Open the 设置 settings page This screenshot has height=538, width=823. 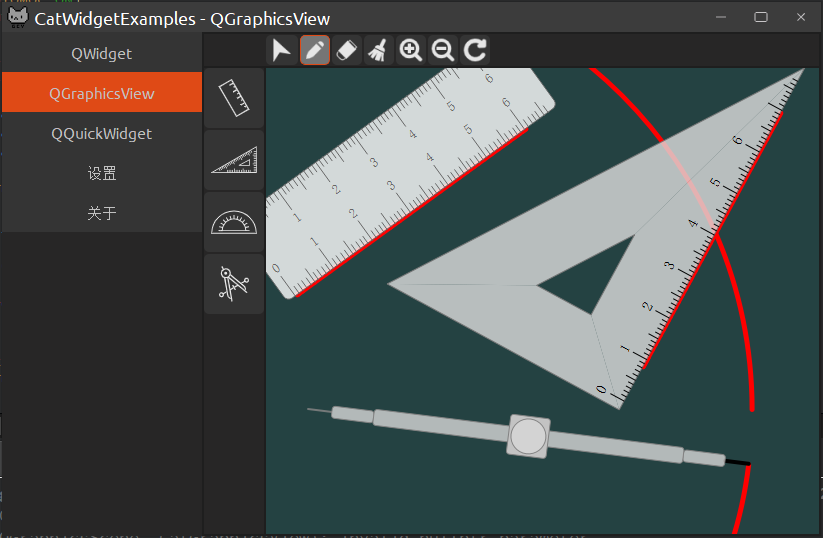102,173
